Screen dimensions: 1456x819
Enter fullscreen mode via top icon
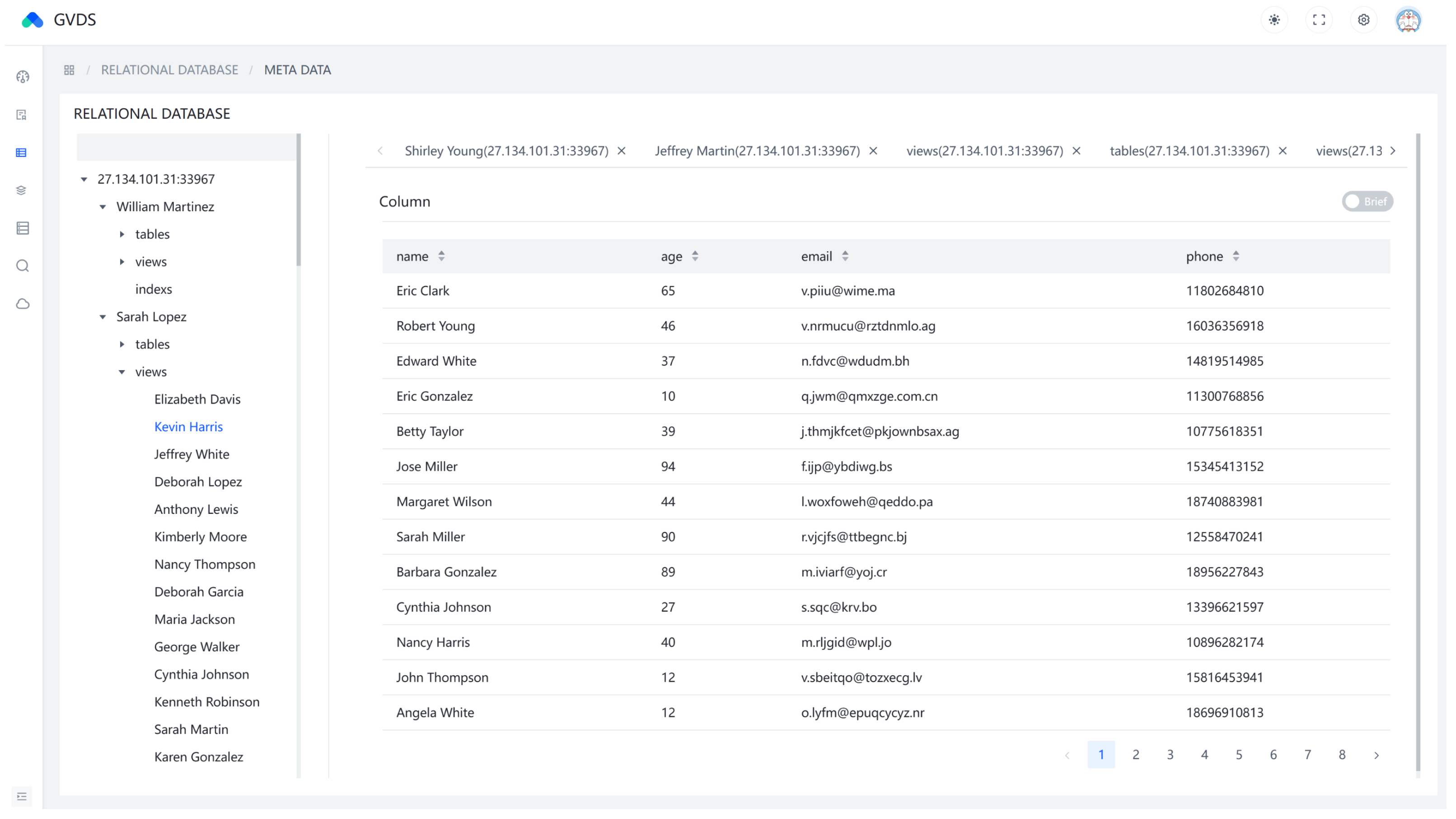pyautogui.click(x=1319, y=20)
